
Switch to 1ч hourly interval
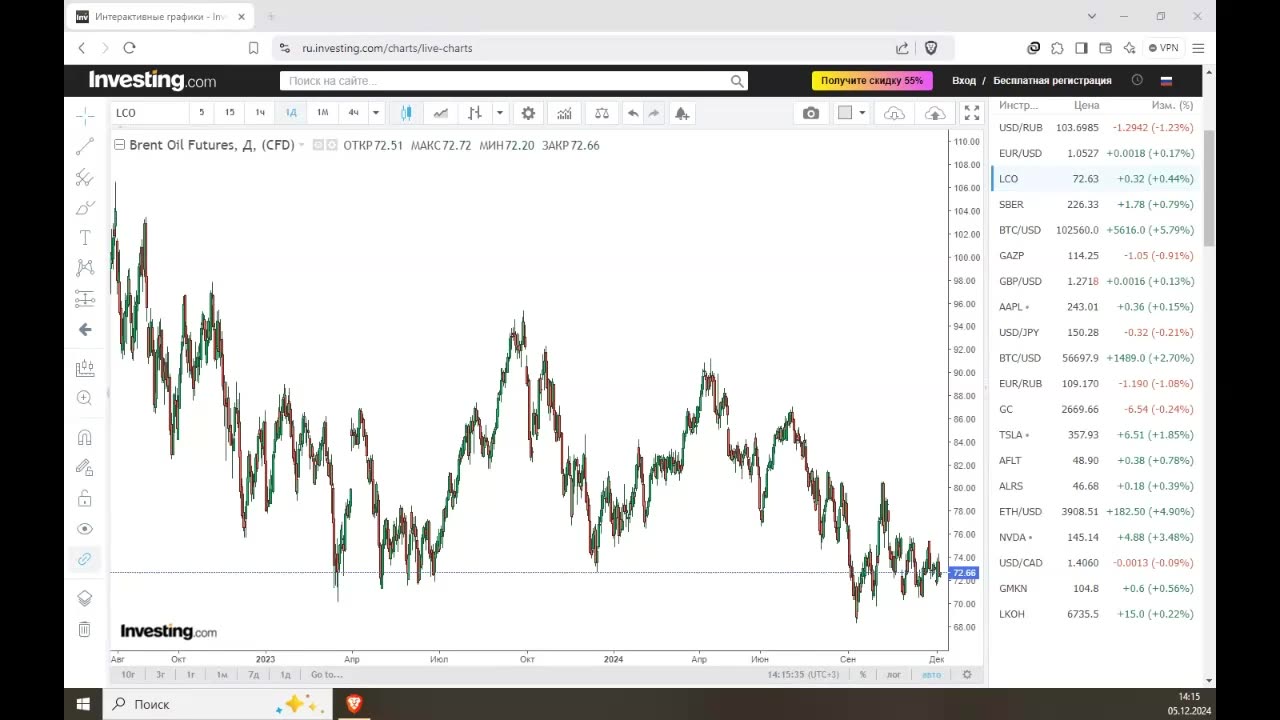[260, 113]
